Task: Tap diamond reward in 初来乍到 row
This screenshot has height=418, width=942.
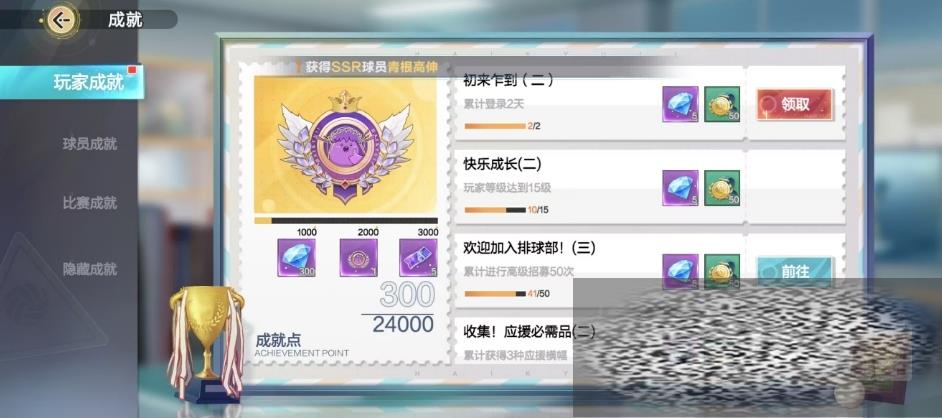Action: pyautogui.click(x=681, y=104)
